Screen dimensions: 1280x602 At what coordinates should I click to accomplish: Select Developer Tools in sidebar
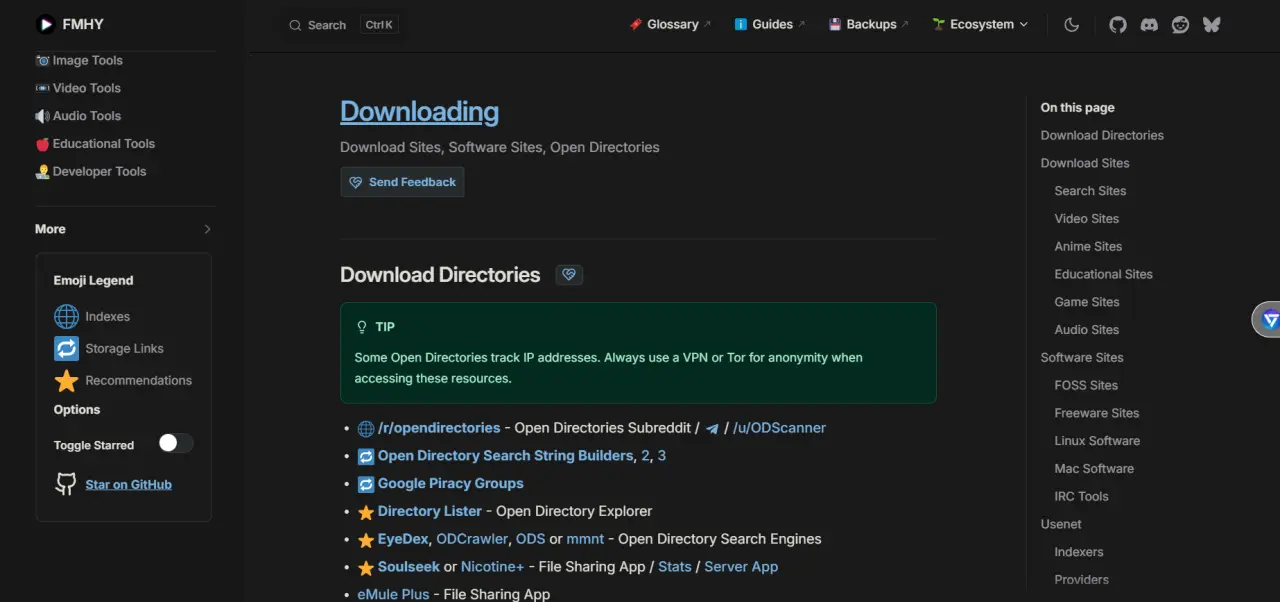click(x=91, y=172)
